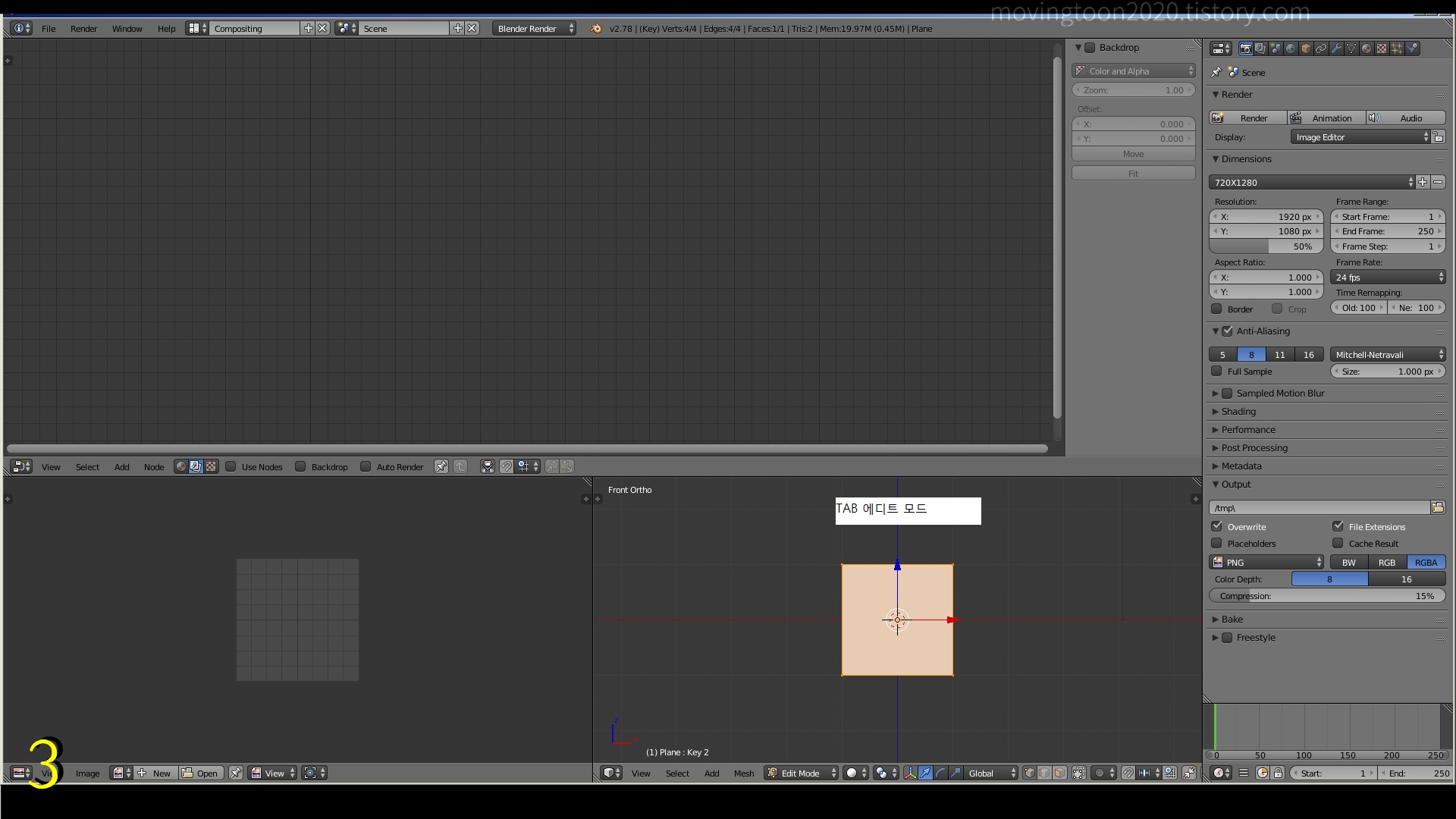Toggle limit selection to visible icon

point(1079,773)
